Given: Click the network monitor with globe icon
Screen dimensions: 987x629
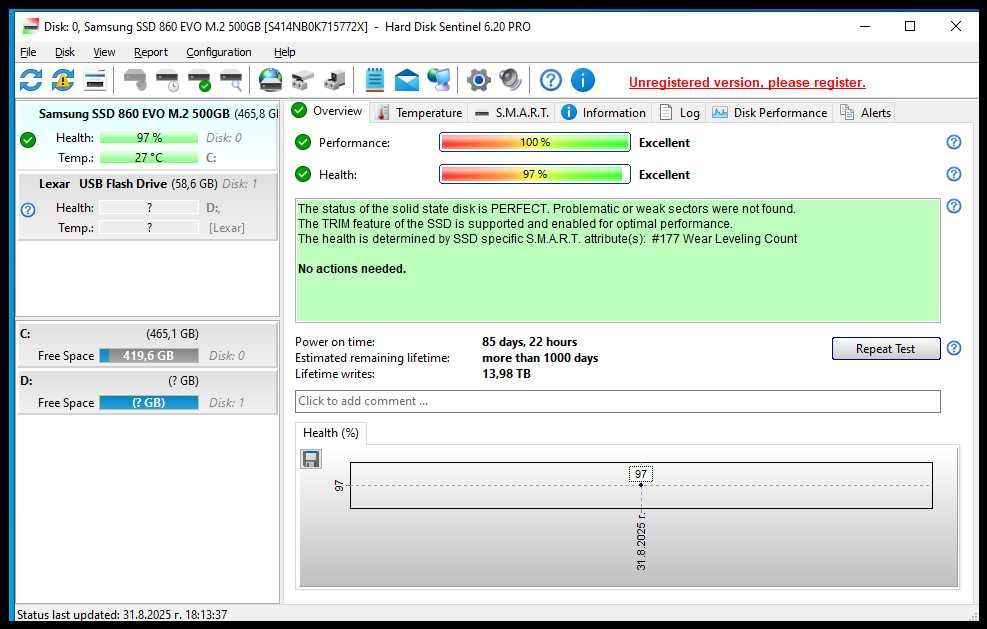Looking at the screenshot, I should [x=439, y=81].
